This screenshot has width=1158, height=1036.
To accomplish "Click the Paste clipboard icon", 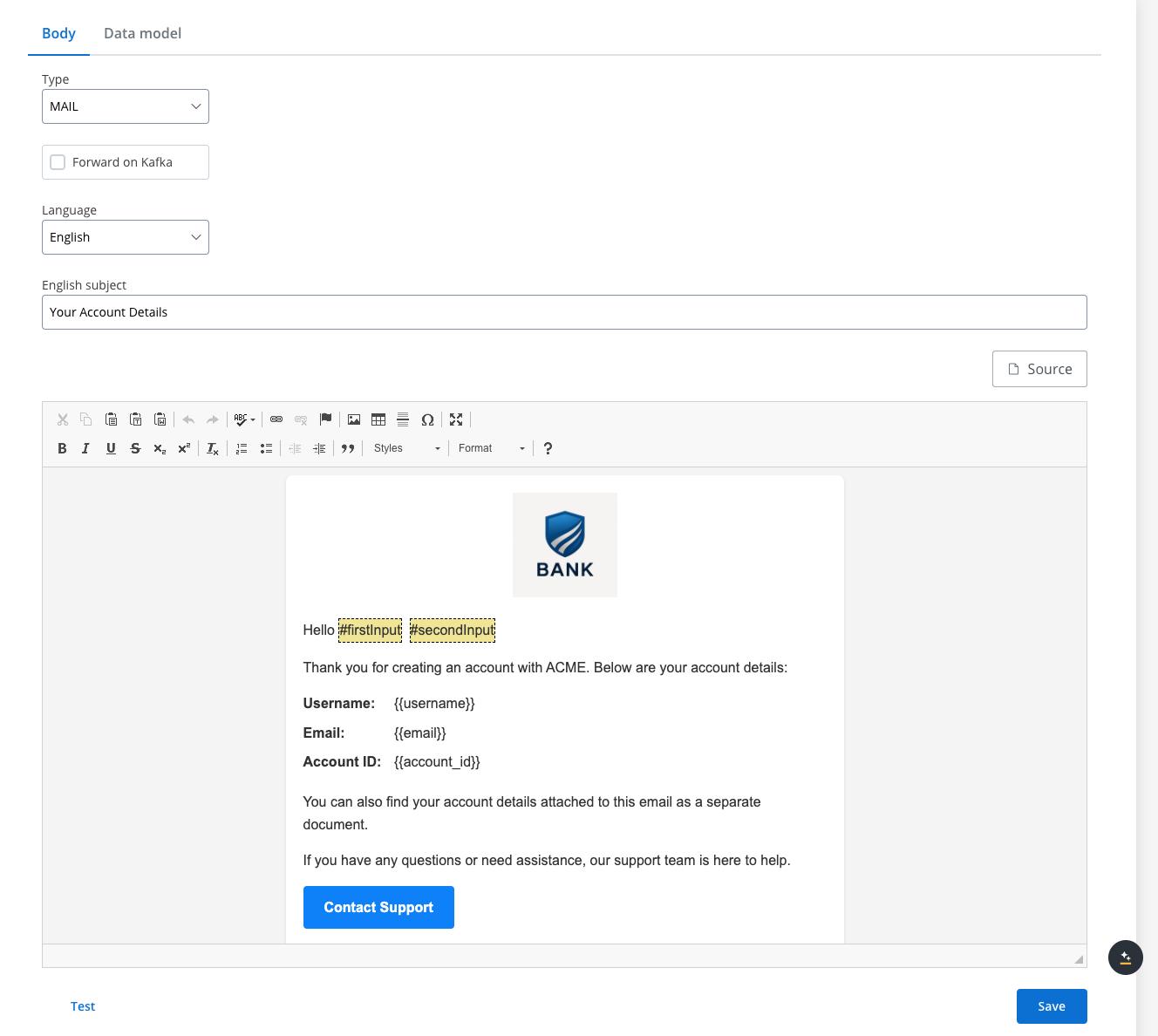I will pos(111,419).
